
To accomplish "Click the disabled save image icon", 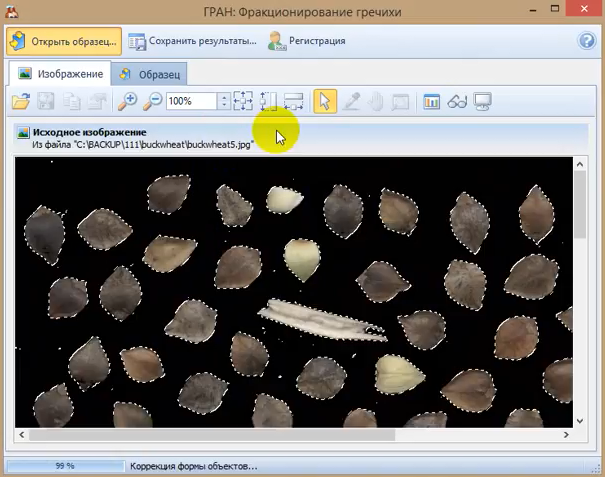I will point(46,101).
